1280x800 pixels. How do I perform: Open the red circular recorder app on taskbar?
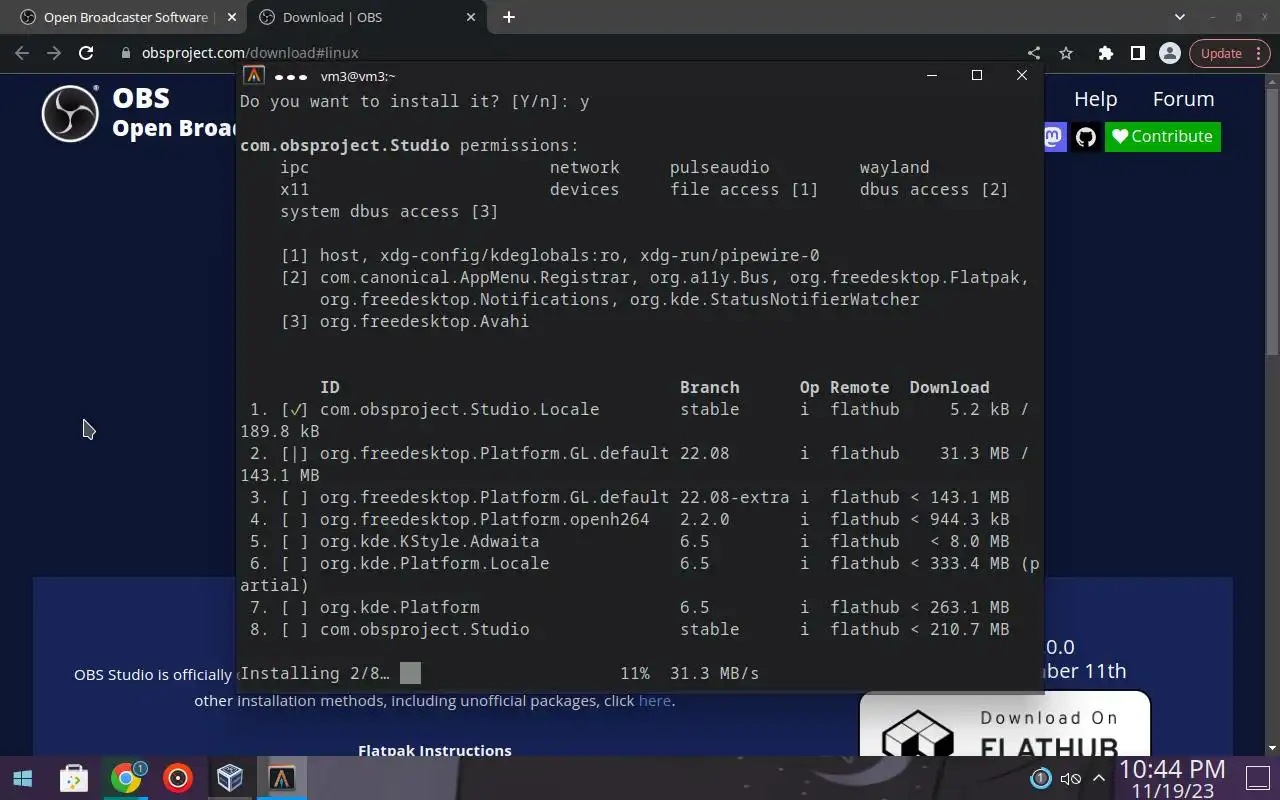pos(178,778)
